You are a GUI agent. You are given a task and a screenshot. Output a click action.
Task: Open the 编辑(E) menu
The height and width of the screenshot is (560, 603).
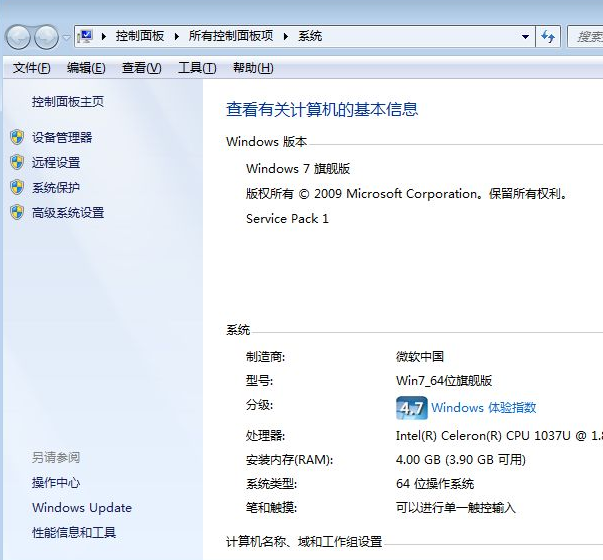tap(86, 68)
